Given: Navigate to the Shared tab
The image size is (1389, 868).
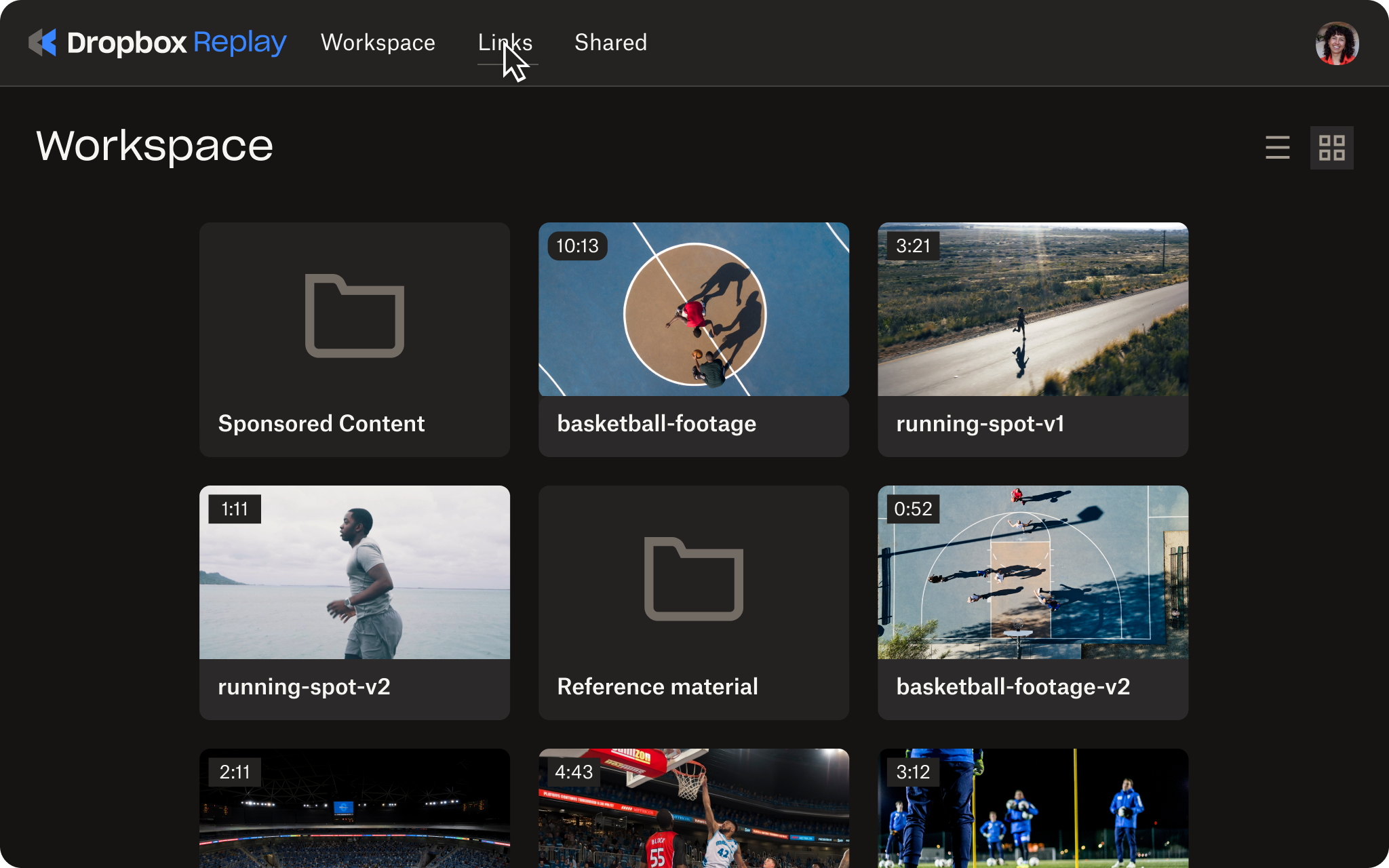Looking at the screenshot, I should point(610,42).
